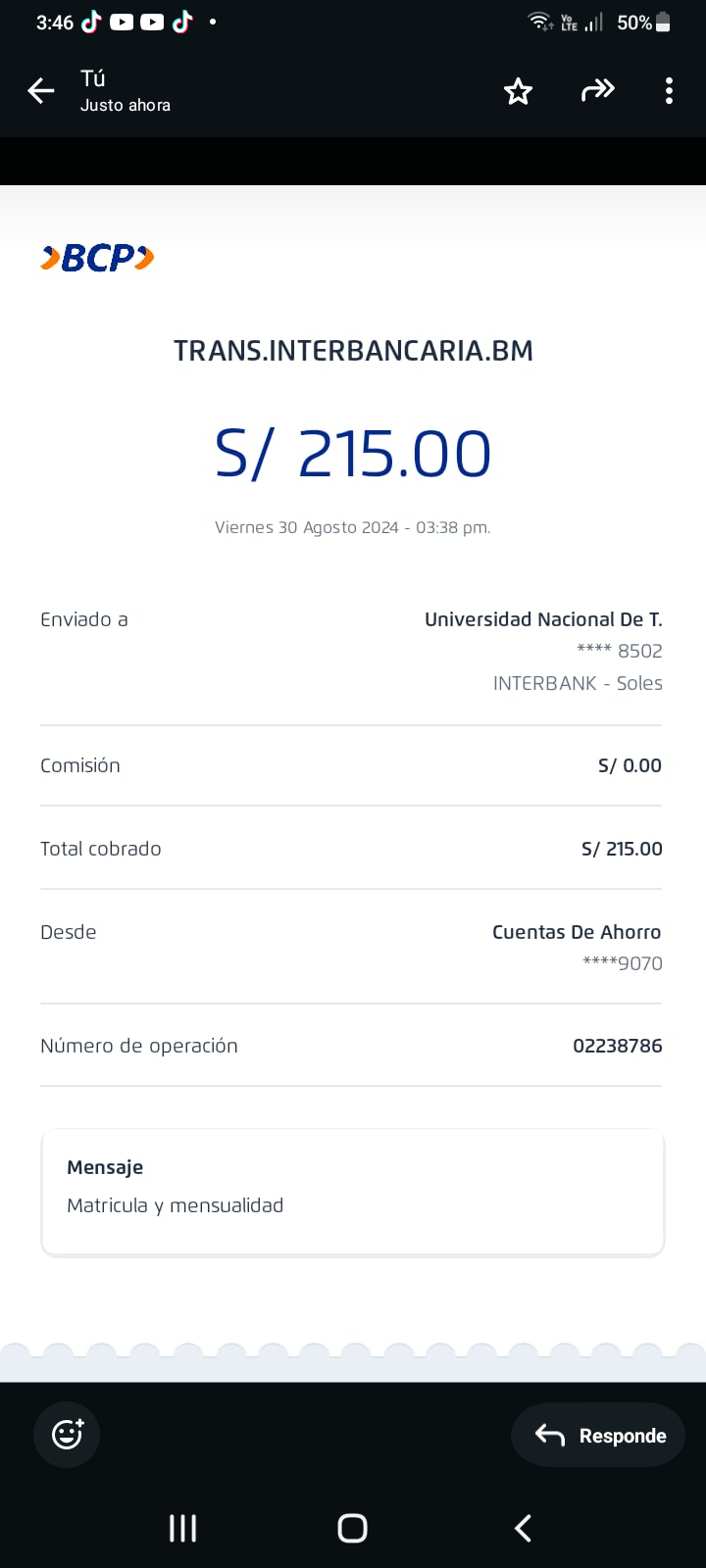Tap the BCP logo
The image size is (706, 1568).
97,258
